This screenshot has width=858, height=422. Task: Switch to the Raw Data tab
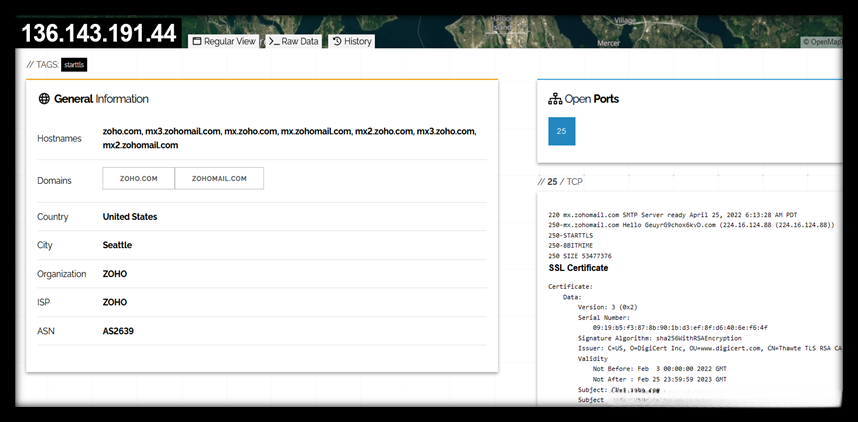point(294,41)
